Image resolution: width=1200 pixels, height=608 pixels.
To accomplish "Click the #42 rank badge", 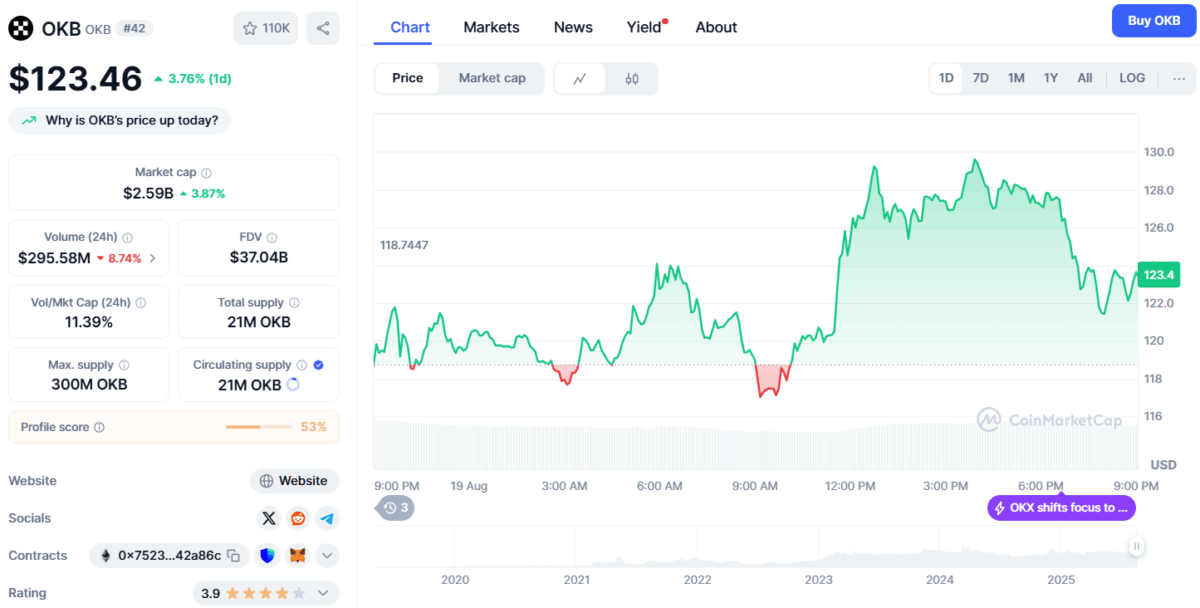I will [134, 28].
